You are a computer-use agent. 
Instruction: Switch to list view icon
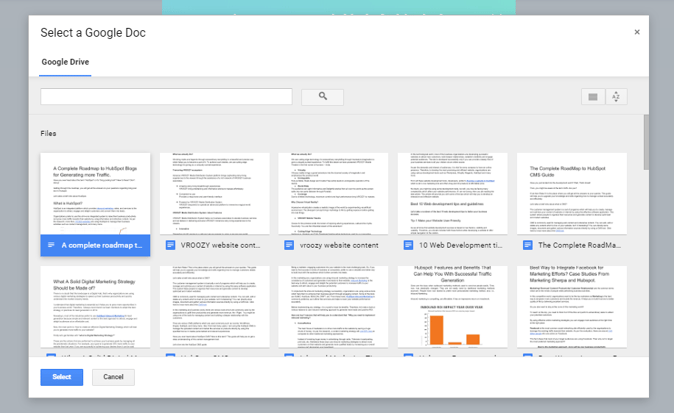[x=593, y=97]
